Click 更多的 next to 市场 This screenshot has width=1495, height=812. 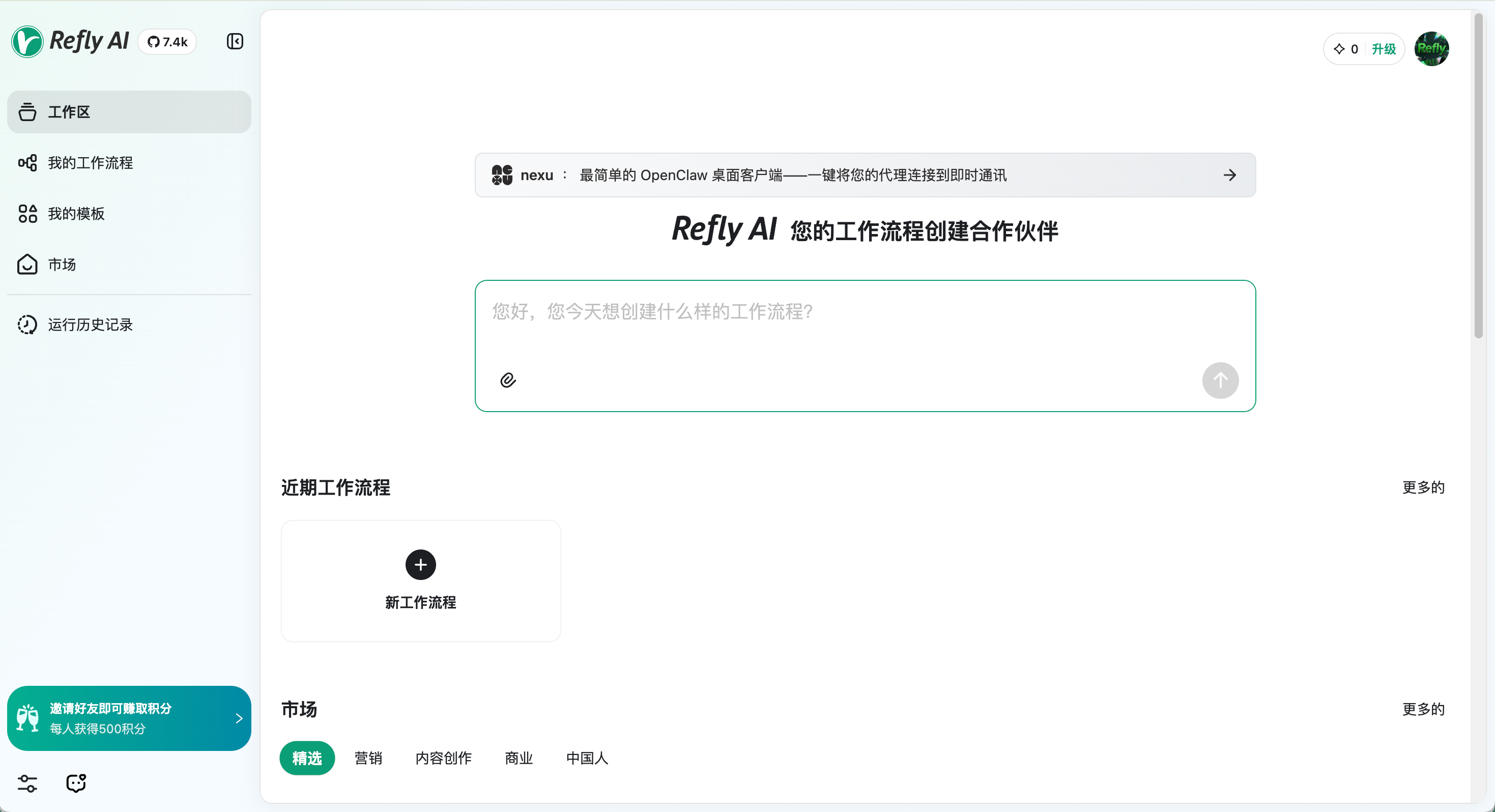pos(1423,709)
